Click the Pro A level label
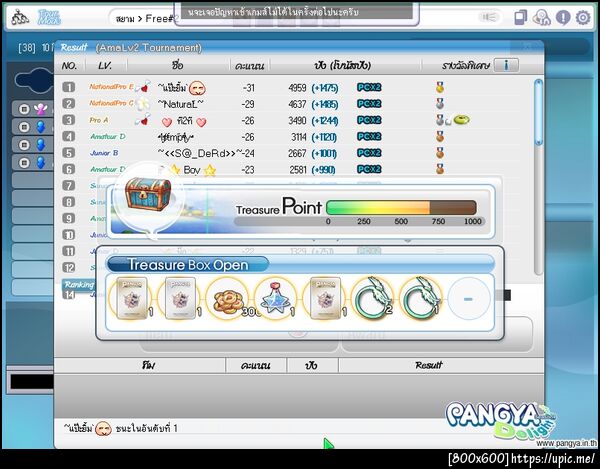The image size is (600, 469). 99,120
